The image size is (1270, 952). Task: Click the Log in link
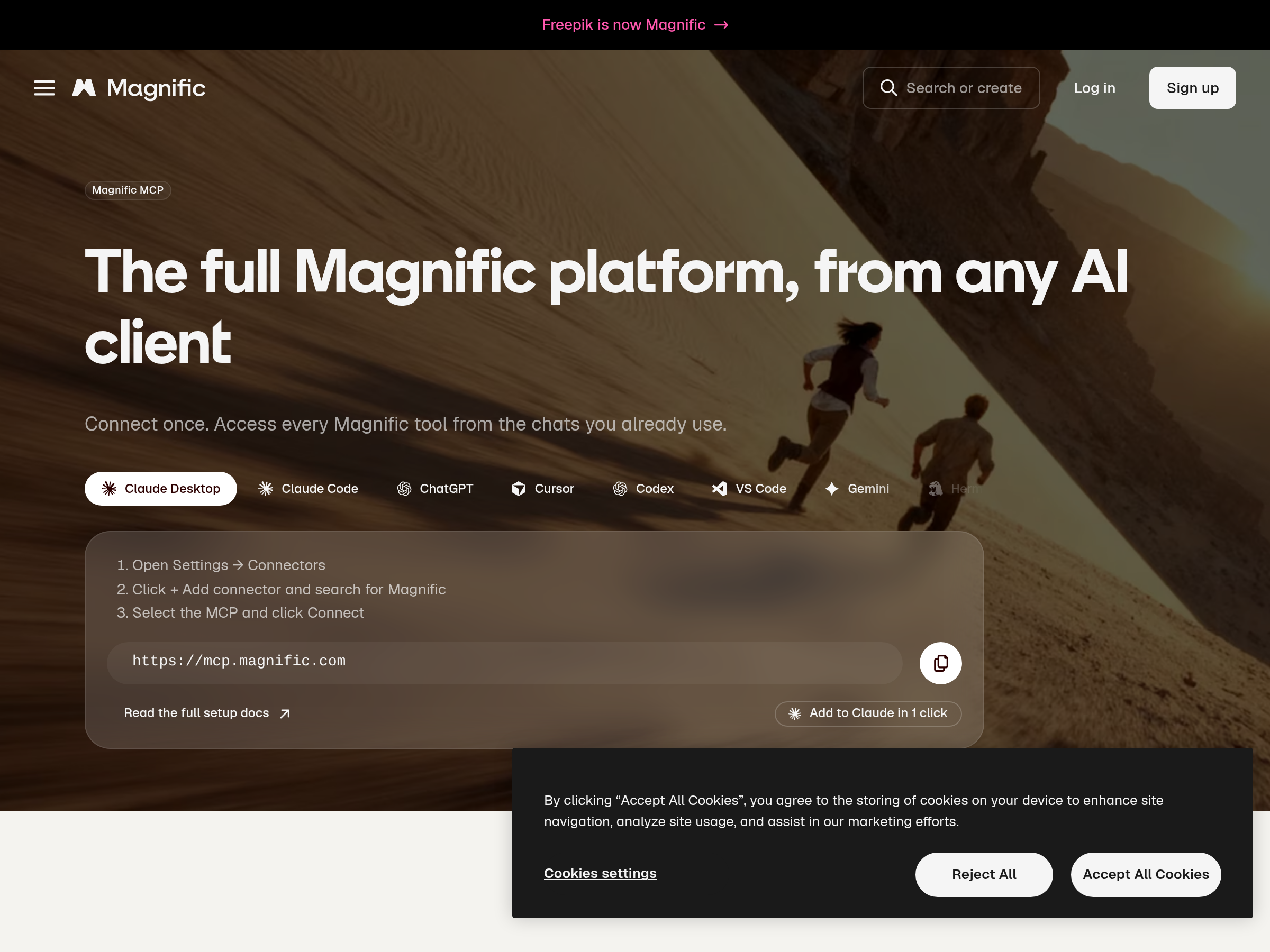pyautogui.click(x=1094, y=88)
